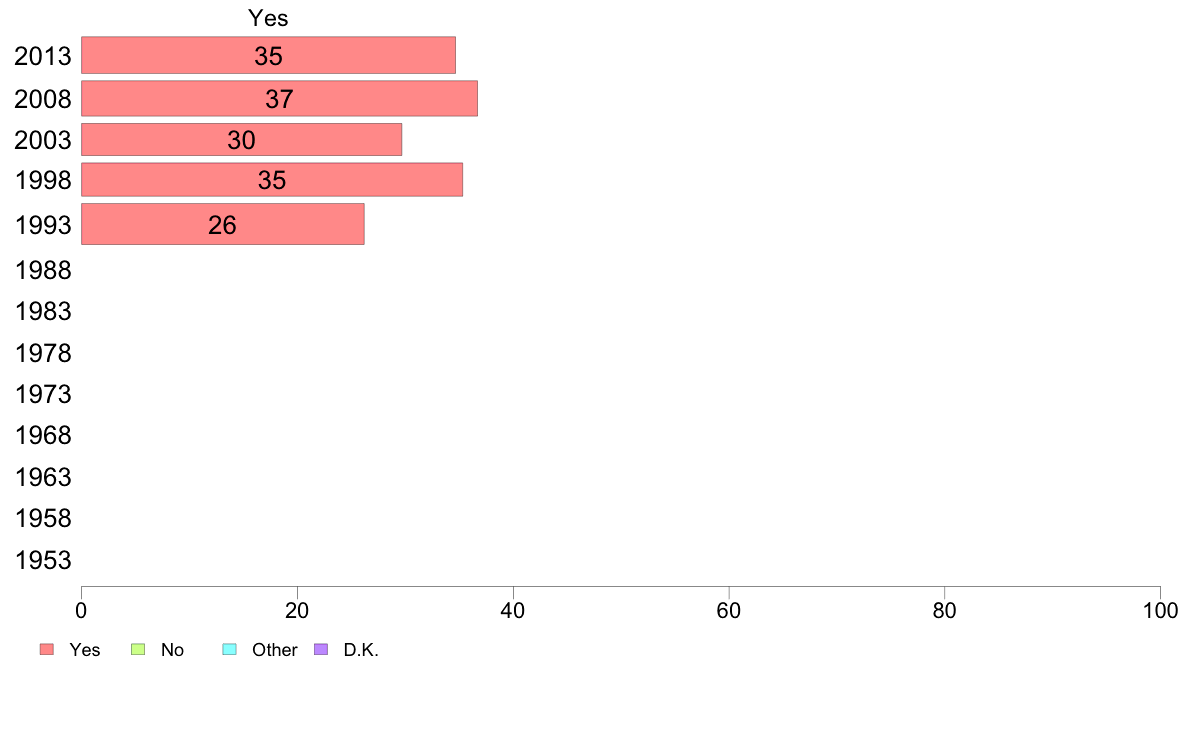The image size is (1188, 736).
Task: Click the red Yes legend swatch
Action: click(47, 650)
